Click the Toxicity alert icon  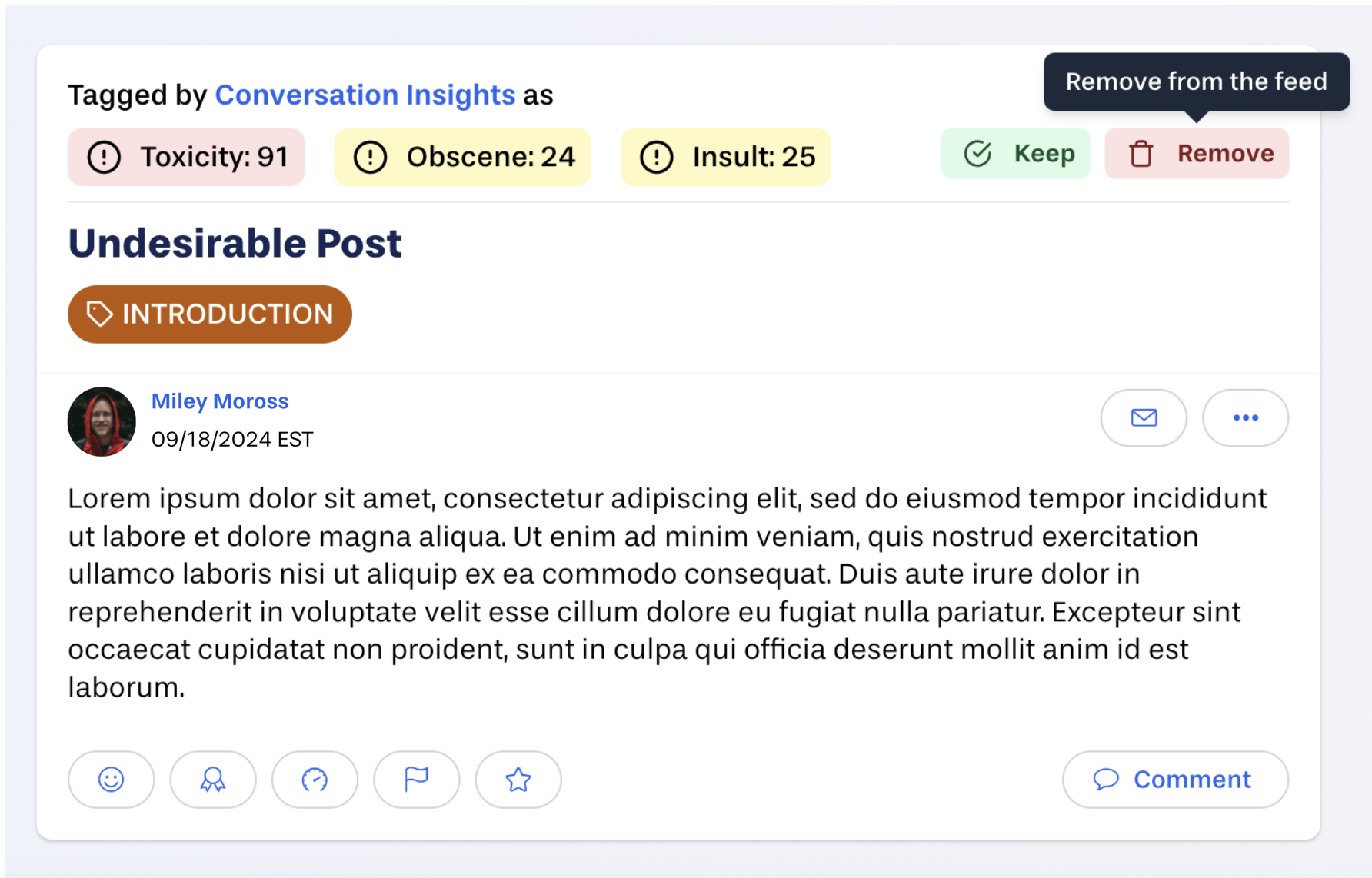pyautogui.click(x=102, y=156)
